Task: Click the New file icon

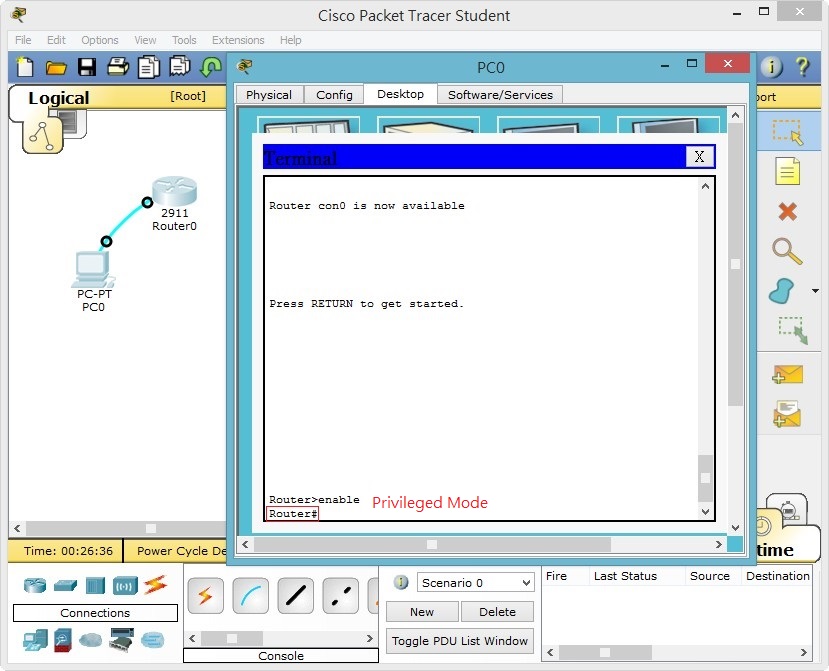Action: pos(24,67)
